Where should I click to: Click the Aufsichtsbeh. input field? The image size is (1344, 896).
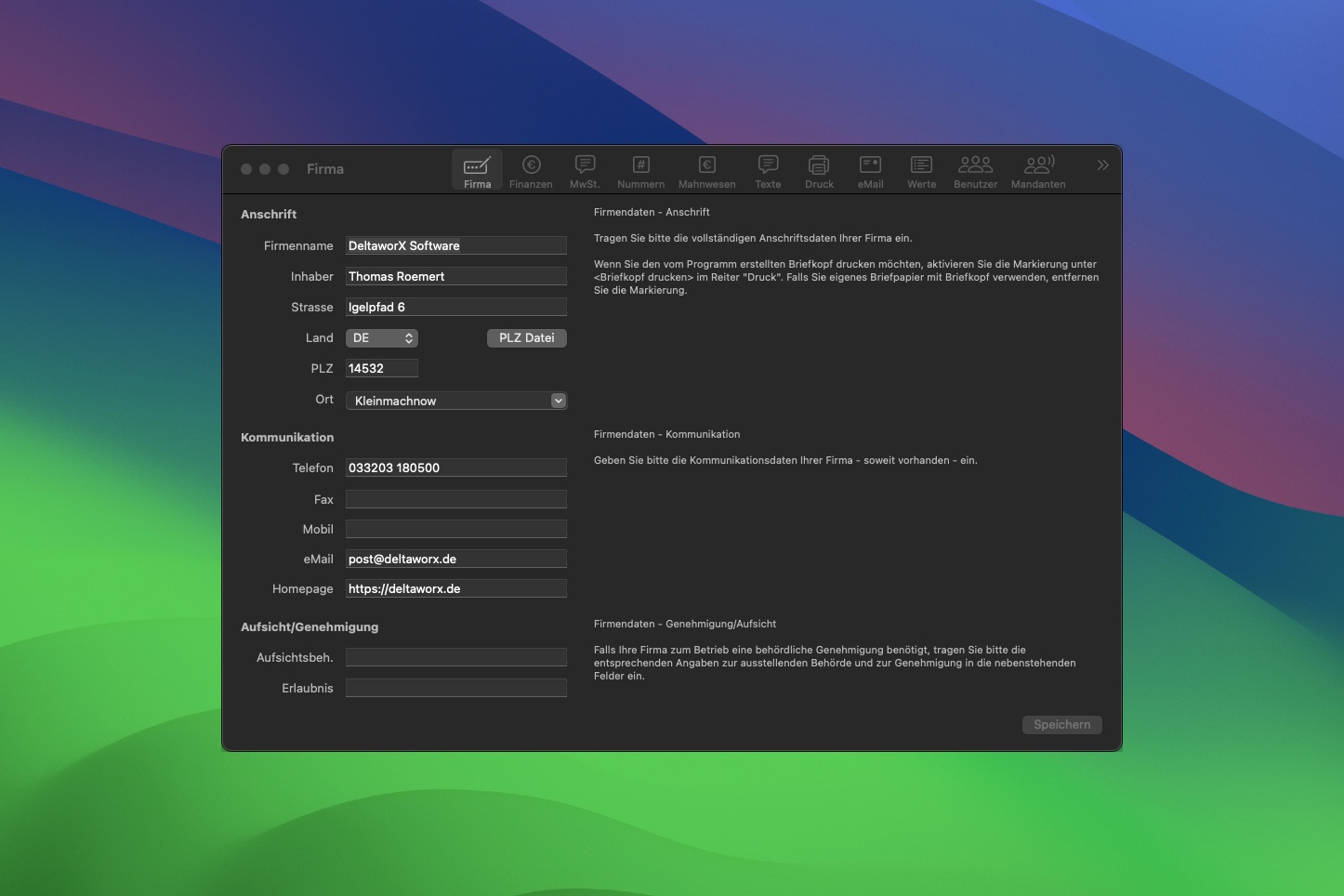click(455, 657)
